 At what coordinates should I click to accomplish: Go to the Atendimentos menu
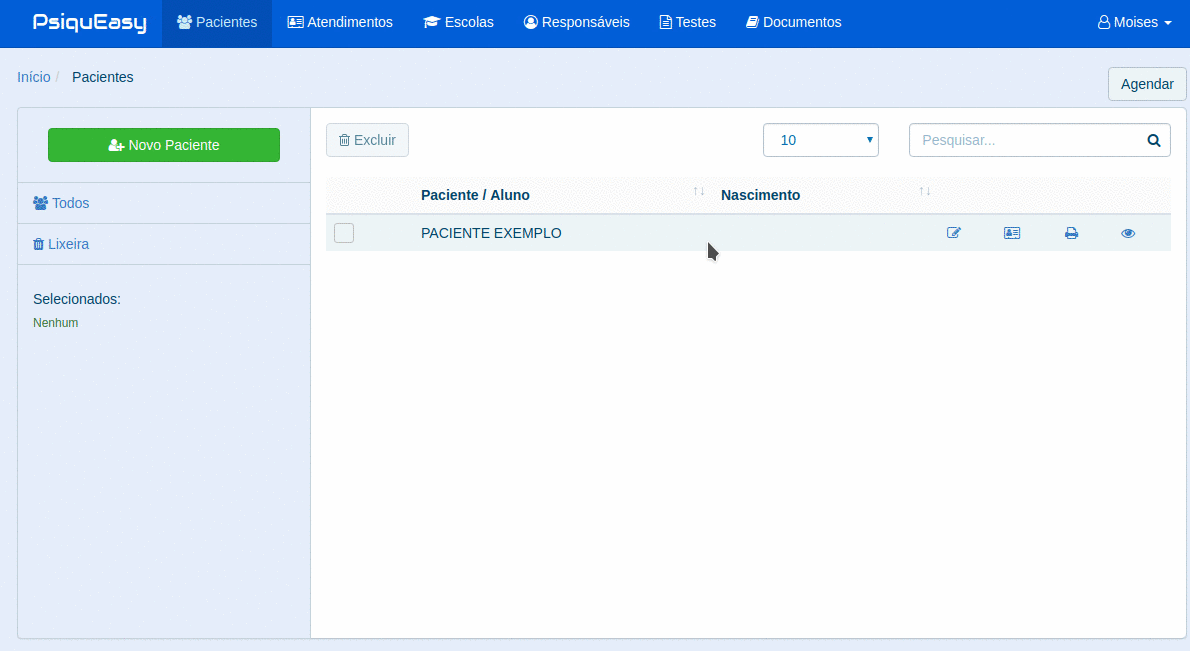(340, 23)
